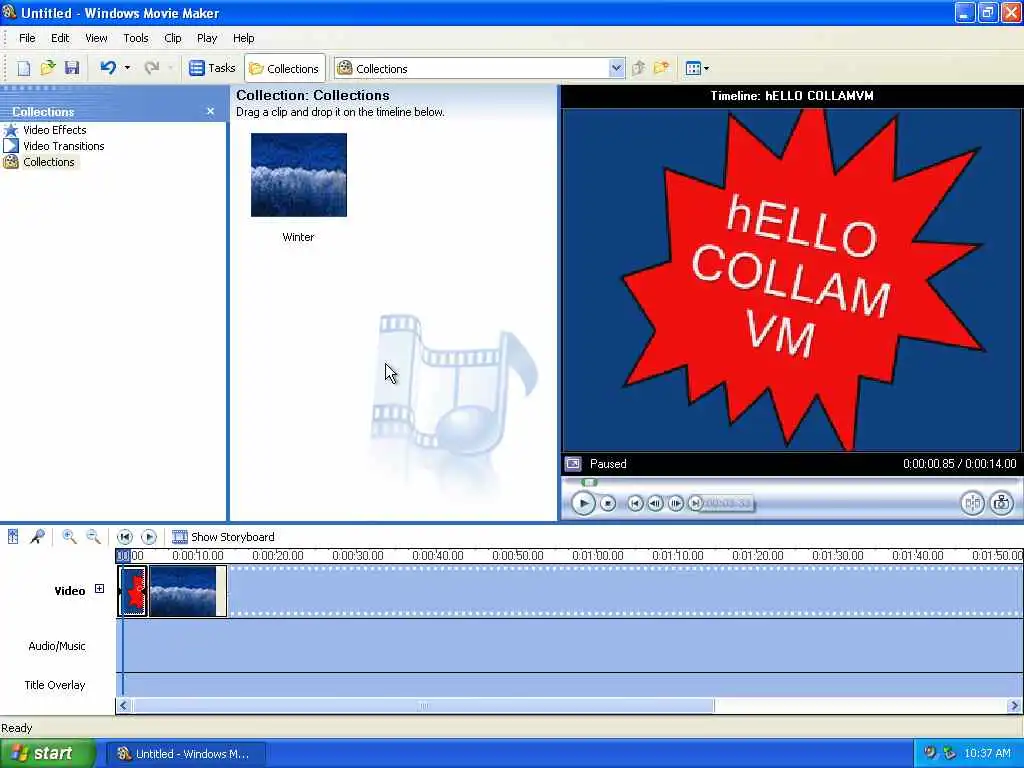Screen dimensions: 1024x768
Task: Rewind the timeline
Action: click(x=125, y=537)
